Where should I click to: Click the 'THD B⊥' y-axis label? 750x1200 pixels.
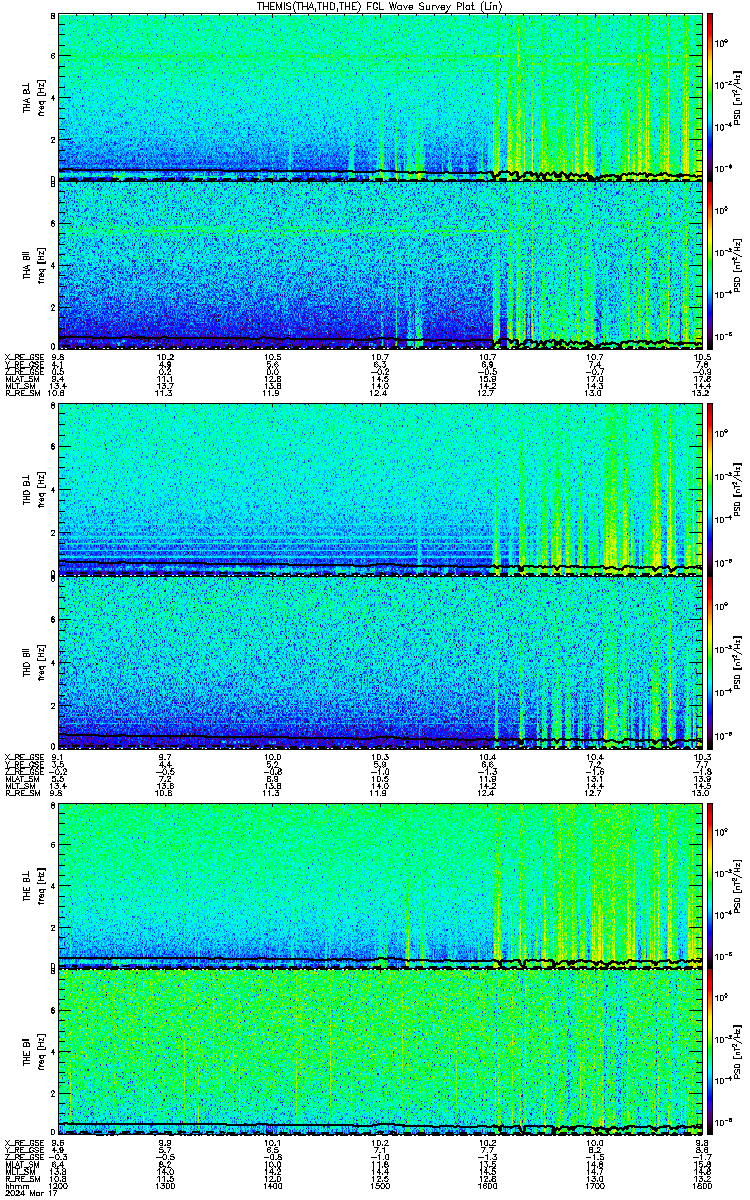(29, 491)
